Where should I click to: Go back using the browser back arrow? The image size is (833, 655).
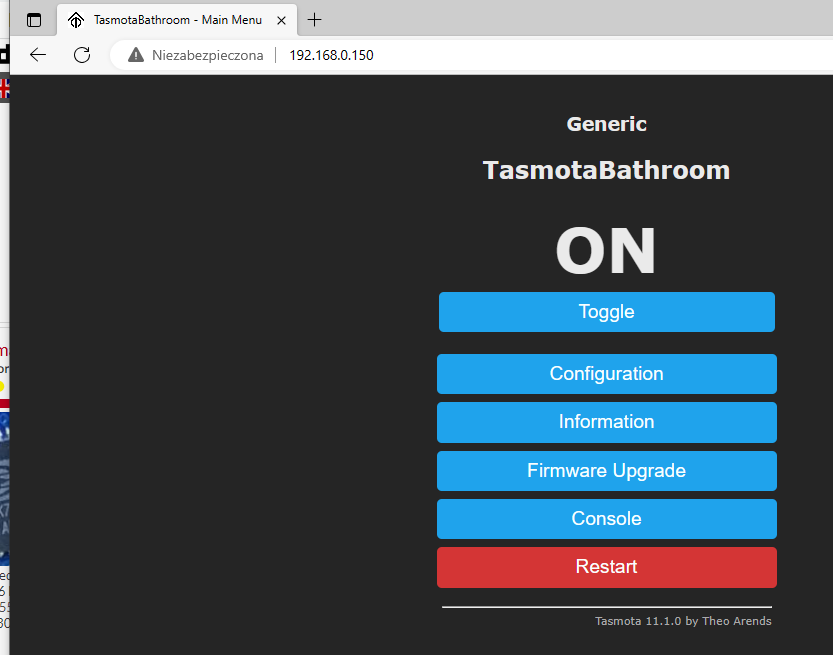tap(38, 55)
